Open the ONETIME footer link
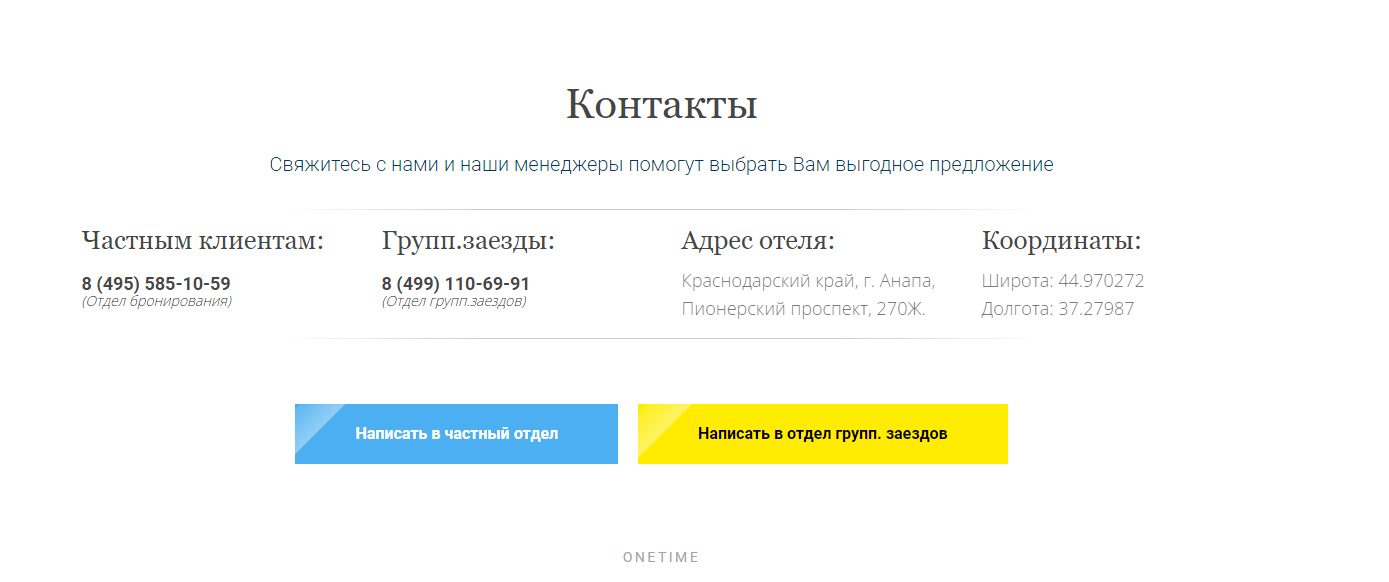This screenshot has height=582, width=1389. (x=661, y=557)
